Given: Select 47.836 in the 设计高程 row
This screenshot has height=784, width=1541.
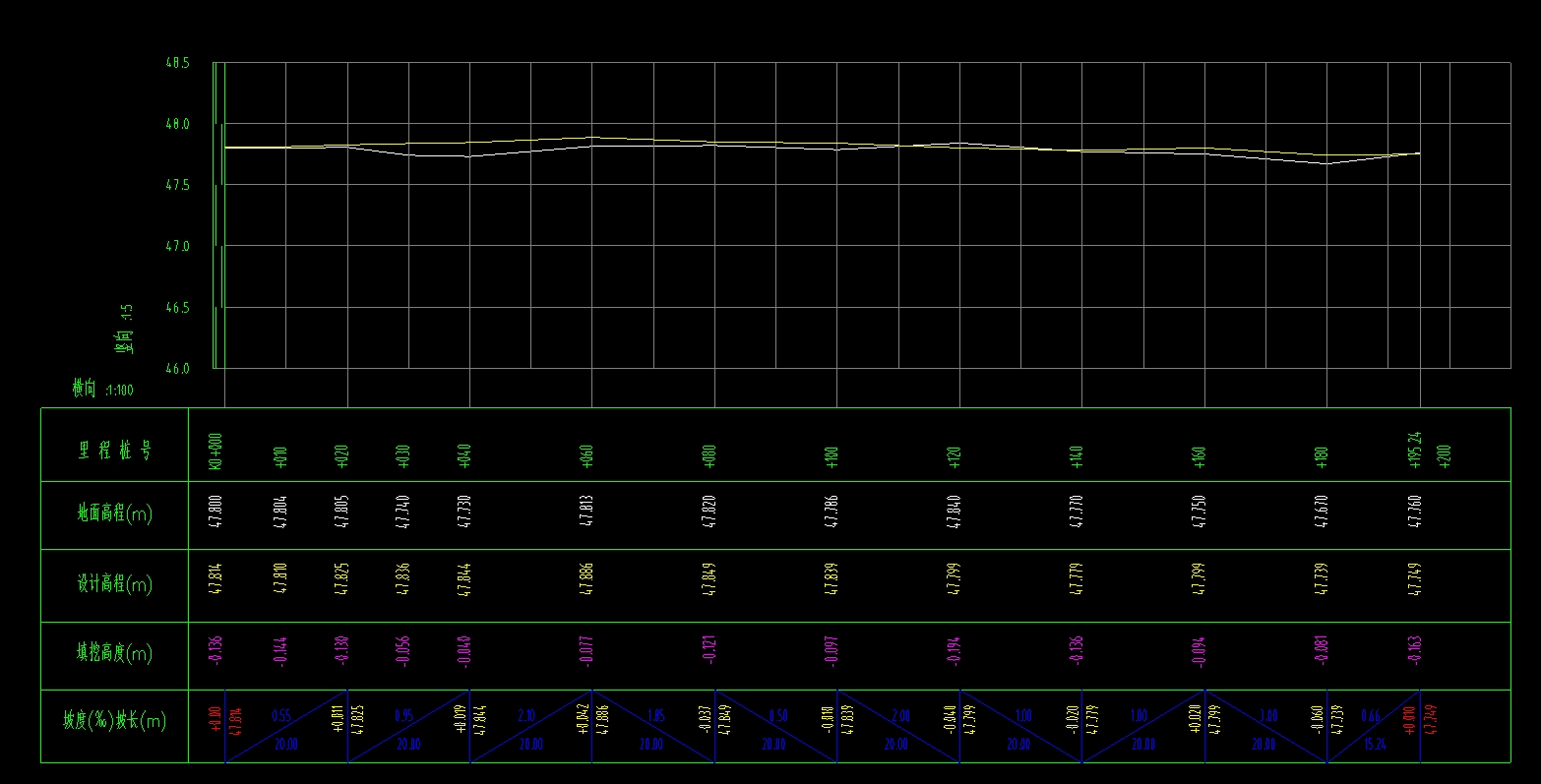Looking at the screenshot, I should 402,579.
